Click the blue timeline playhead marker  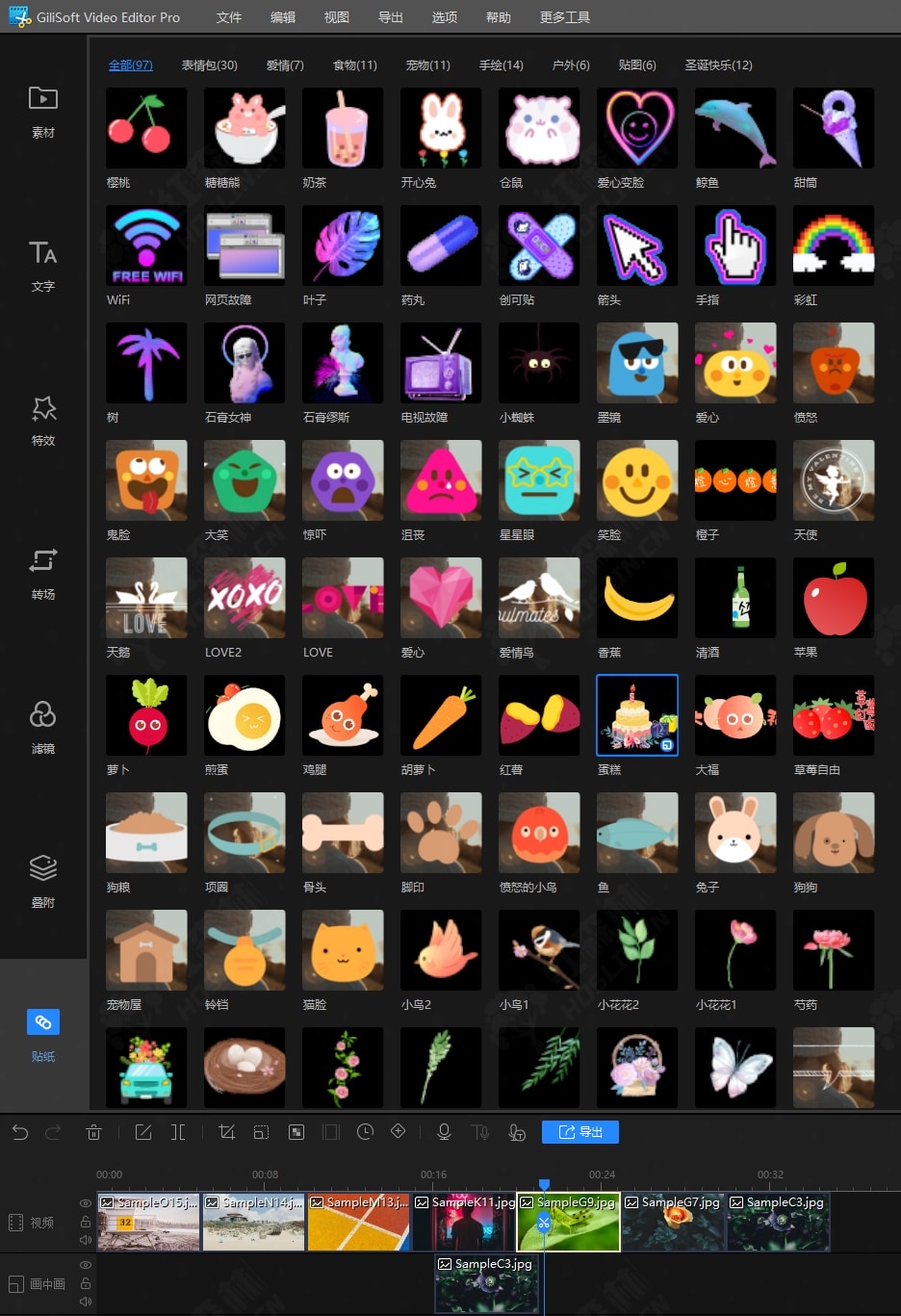coord(544,1185)
